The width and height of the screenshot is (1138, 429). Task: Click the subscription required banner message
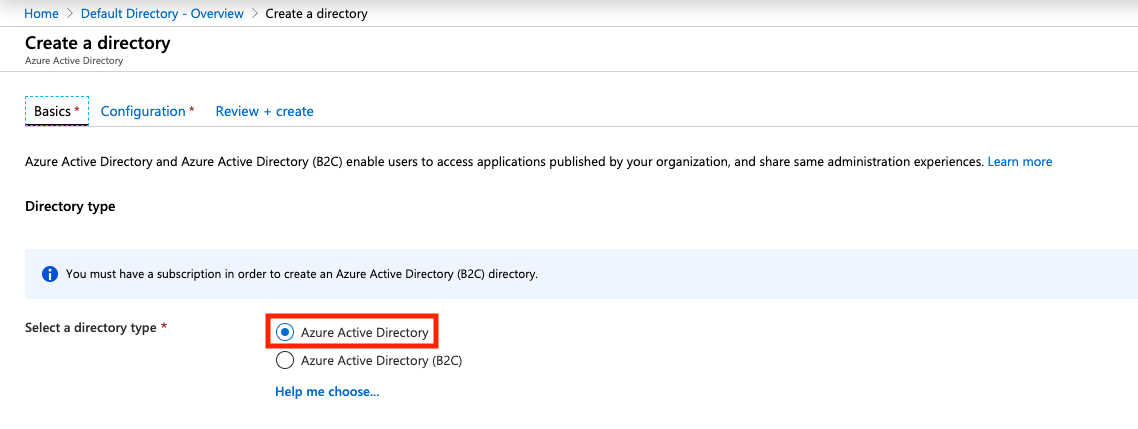click(x=301, y=274)
